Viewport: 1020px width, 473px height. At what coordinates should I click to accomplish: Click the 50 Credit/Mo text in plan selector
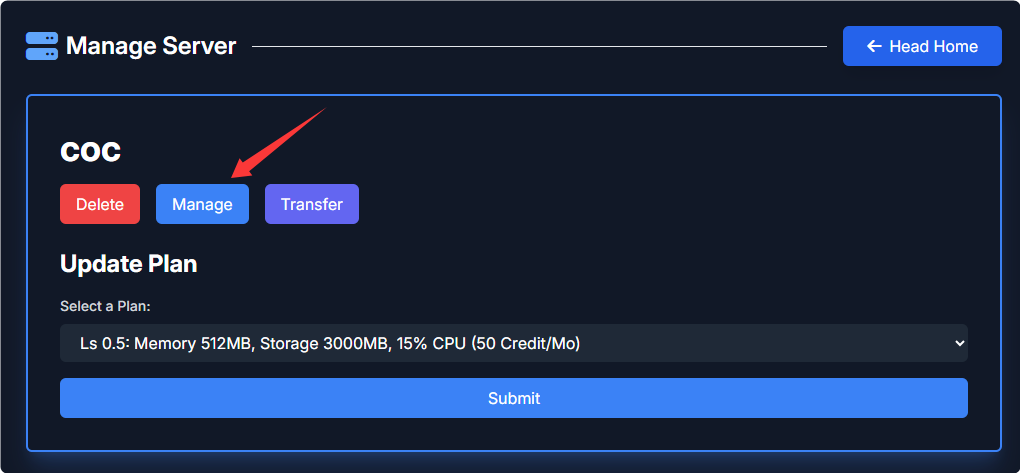531,344
